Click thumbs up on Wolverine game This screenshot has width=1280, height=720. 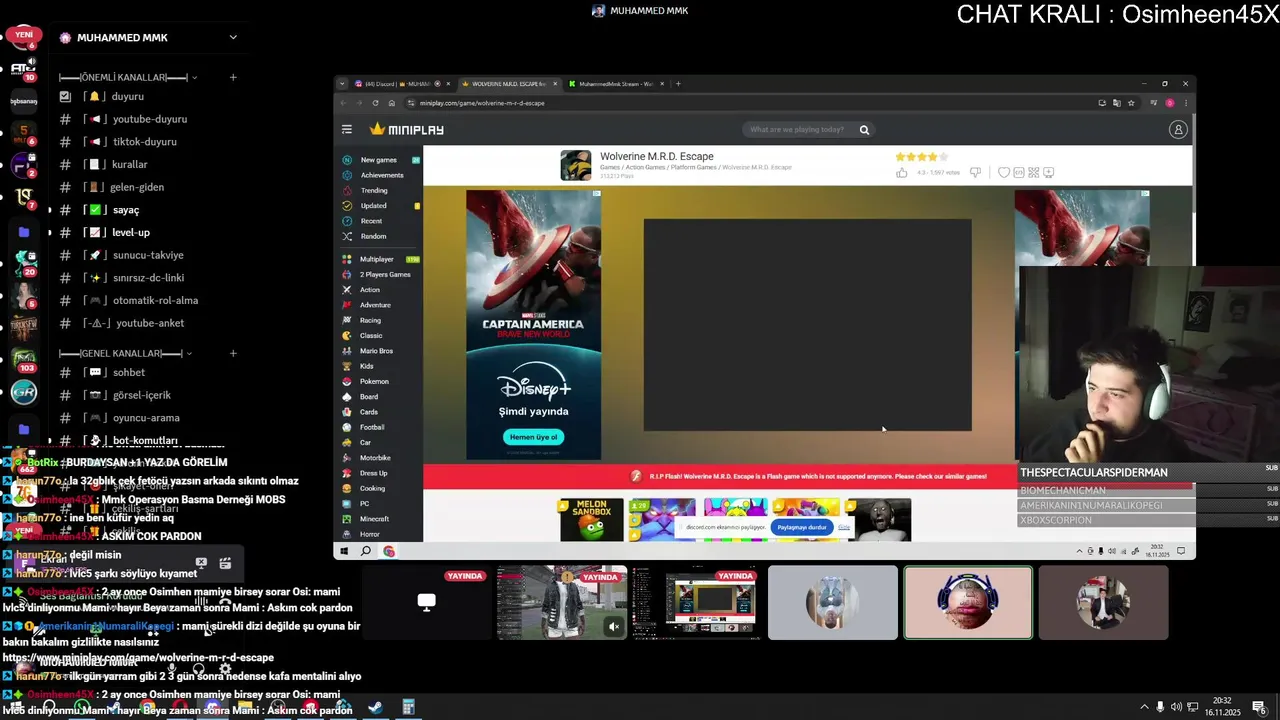[901, 172]
